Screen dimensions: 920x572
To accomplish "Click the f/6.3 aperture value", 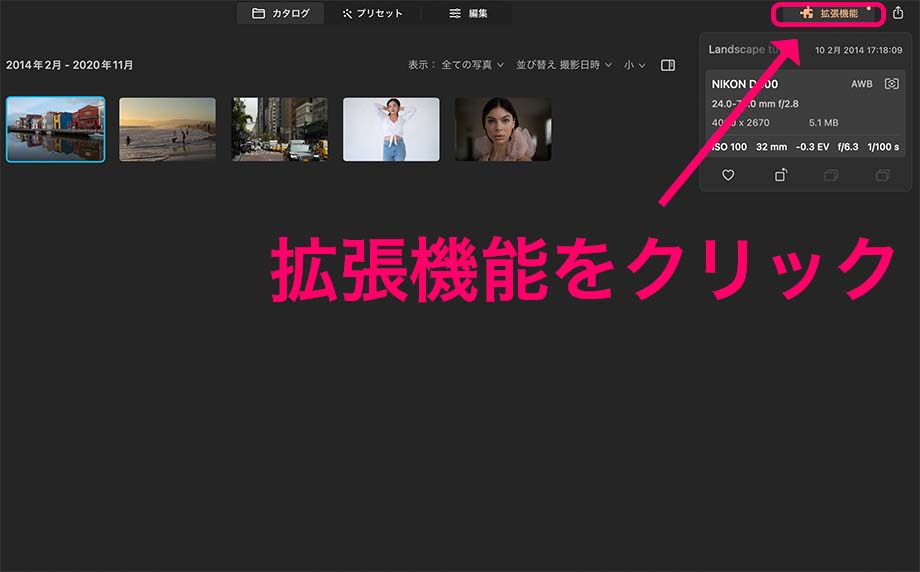I will pyautogui.click(x=848, y=147).
